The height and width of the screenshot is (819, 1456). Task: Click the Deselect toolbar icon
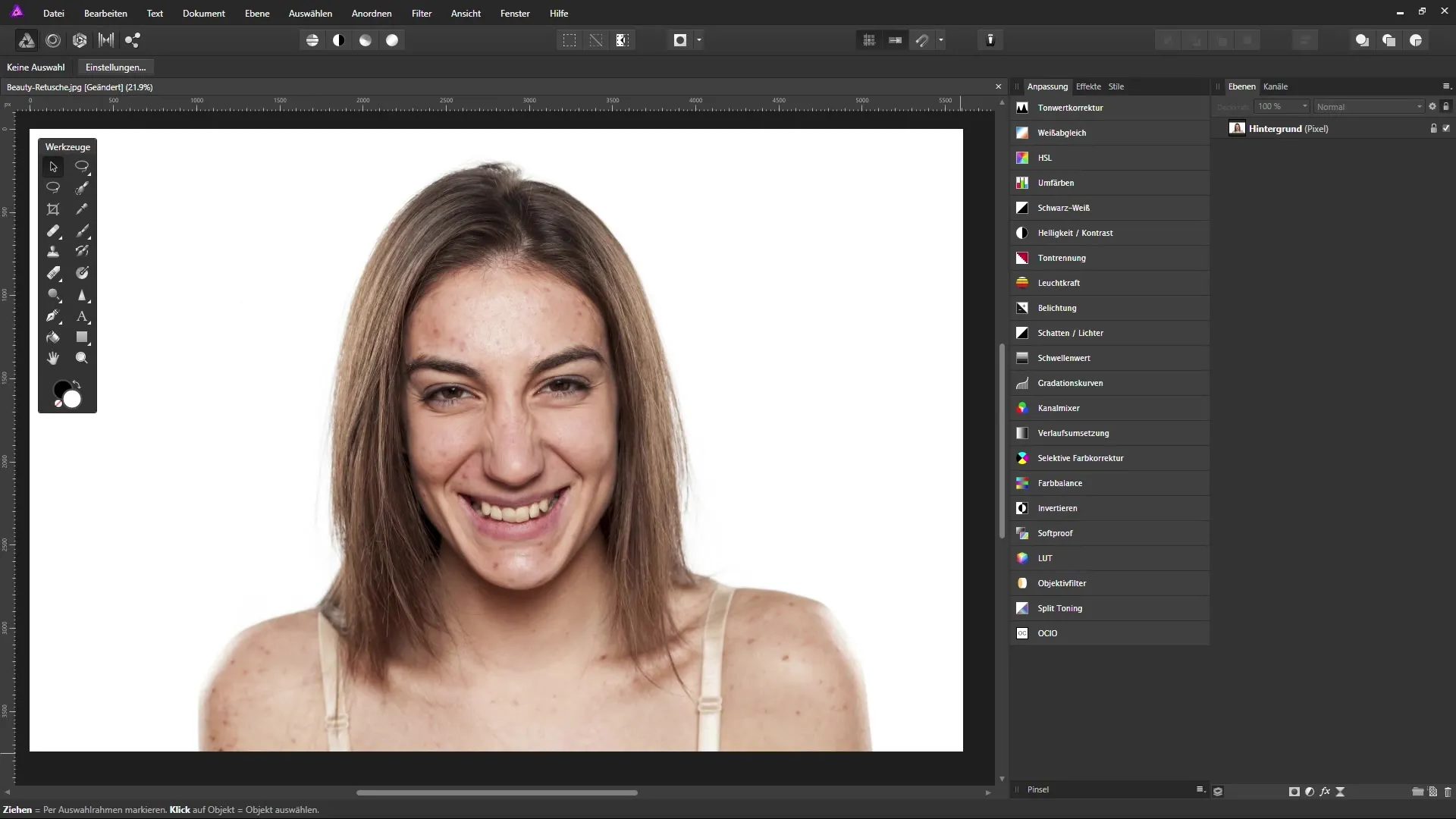(596, 40)
